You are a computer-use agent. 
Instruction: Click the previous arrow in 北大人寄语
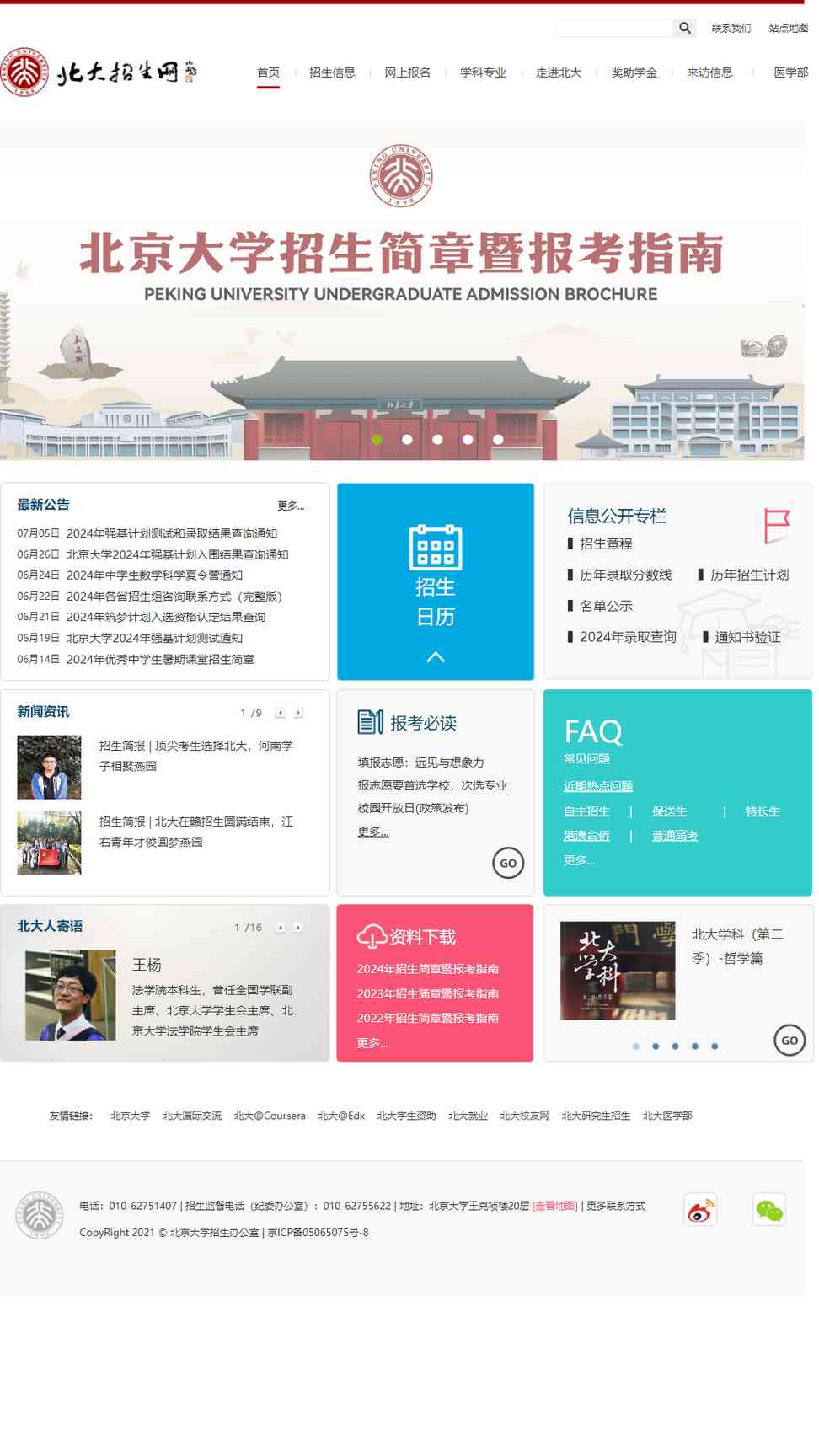tap(280, 928)
